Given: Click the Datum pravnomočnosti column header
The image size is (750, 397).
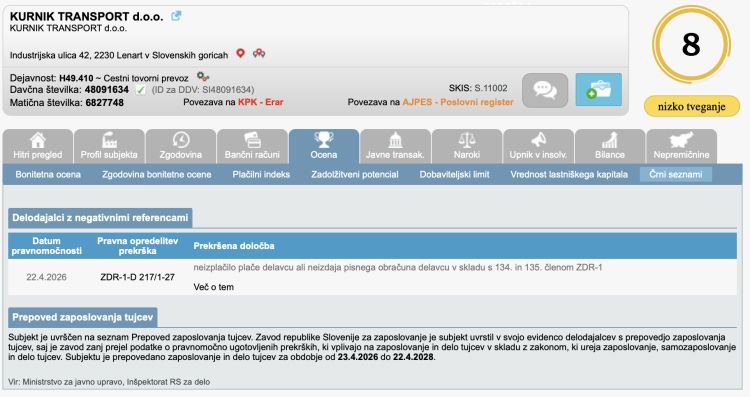Looking at the screenshot, I should pos(46,246).
